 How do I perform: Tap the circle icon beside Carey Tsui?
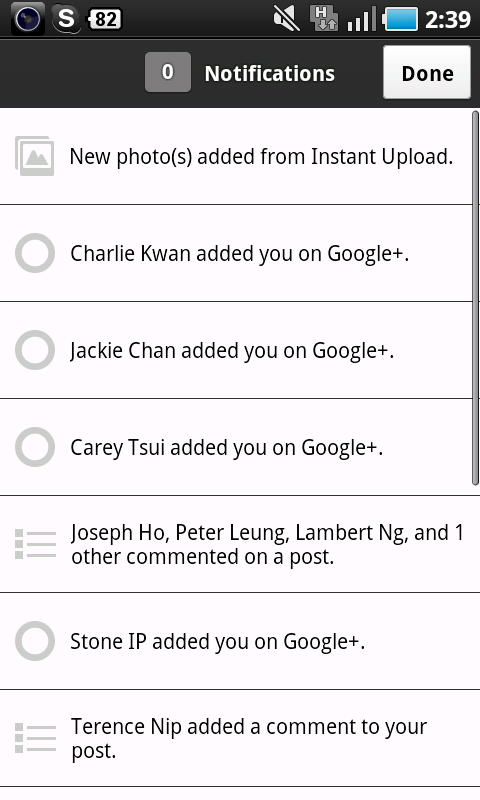35,447
